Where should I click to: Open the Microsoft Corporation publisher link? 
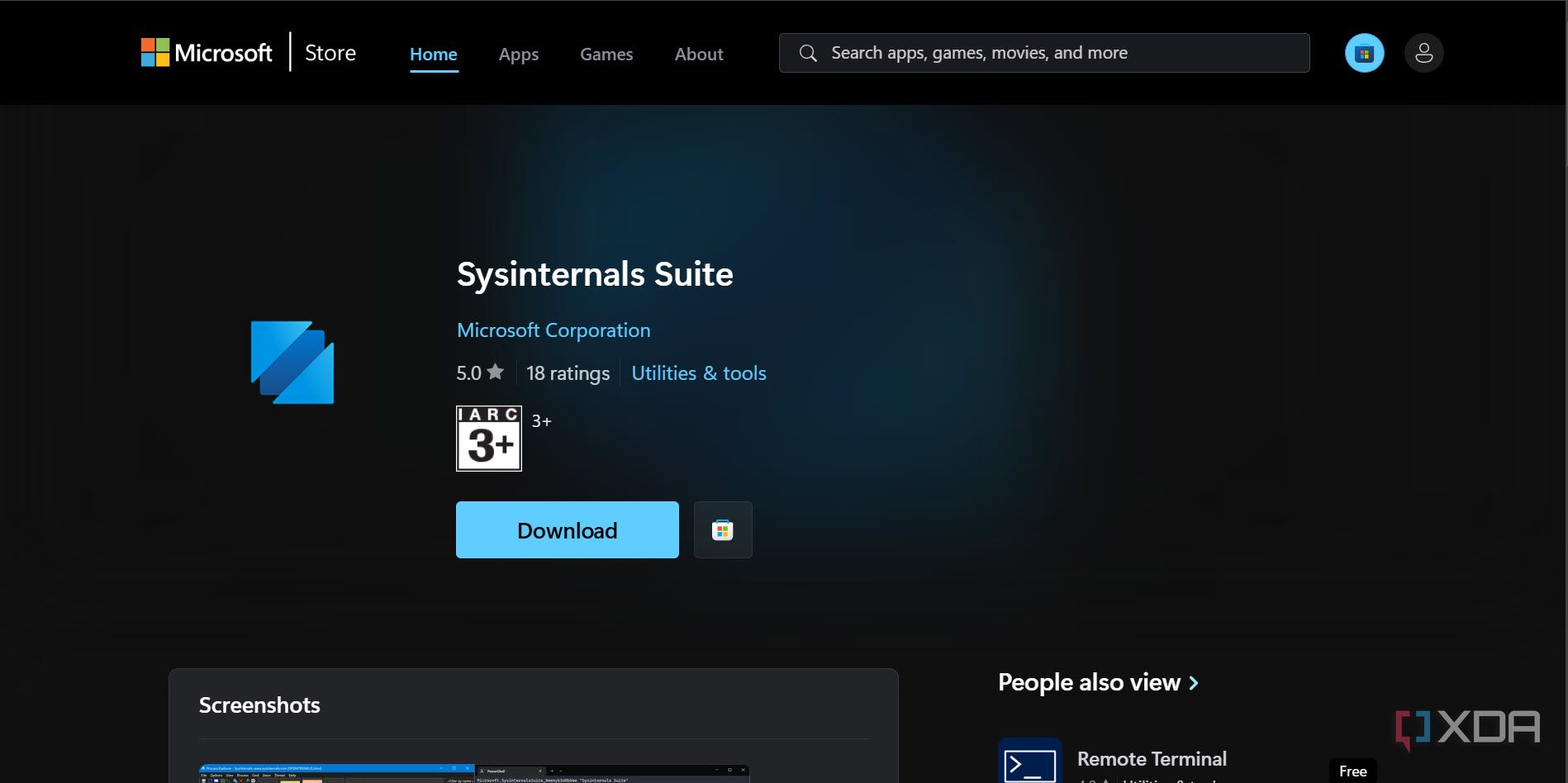point(554,330)
